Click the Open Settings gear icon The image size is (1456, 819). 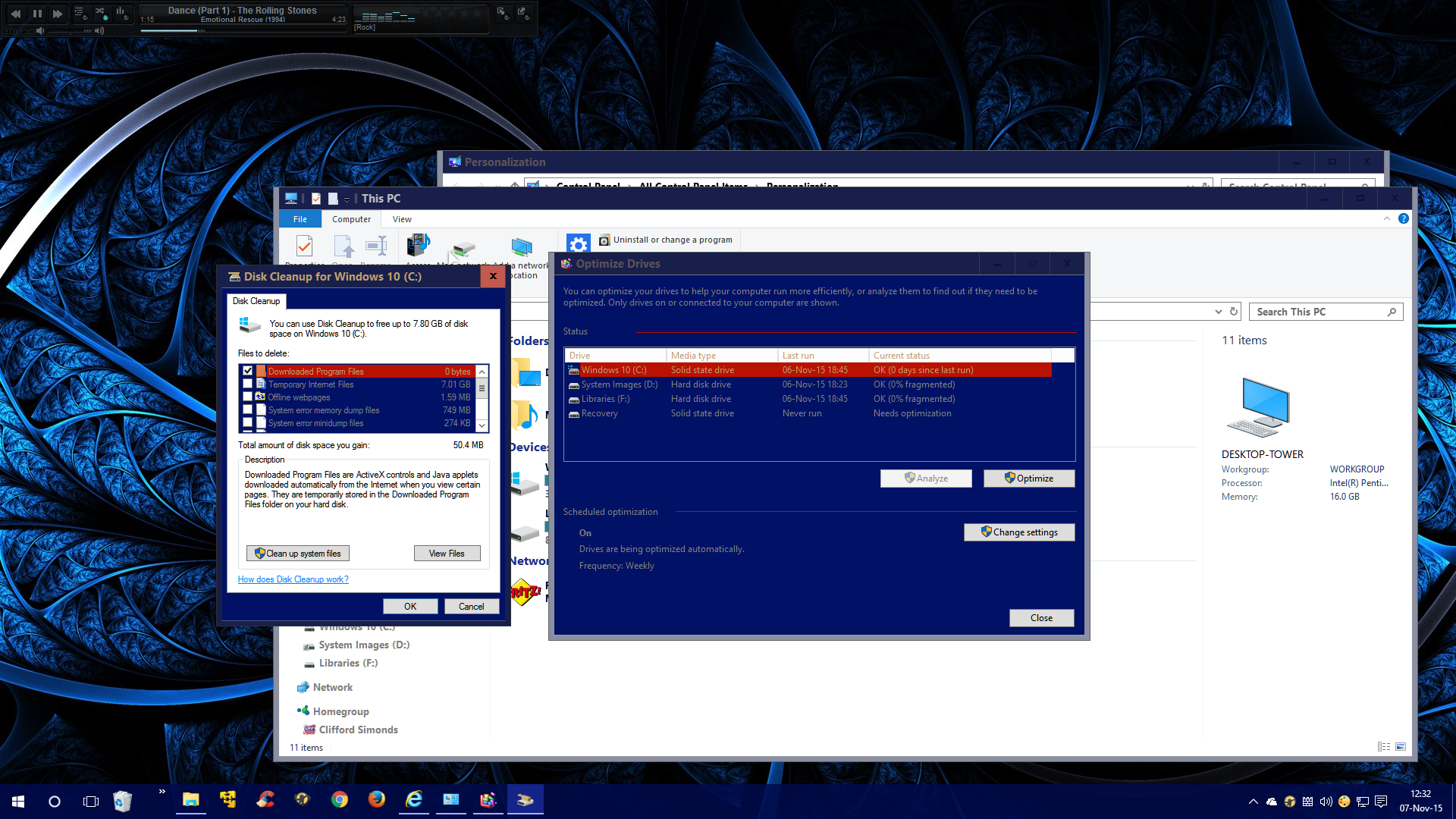(578, 244)
